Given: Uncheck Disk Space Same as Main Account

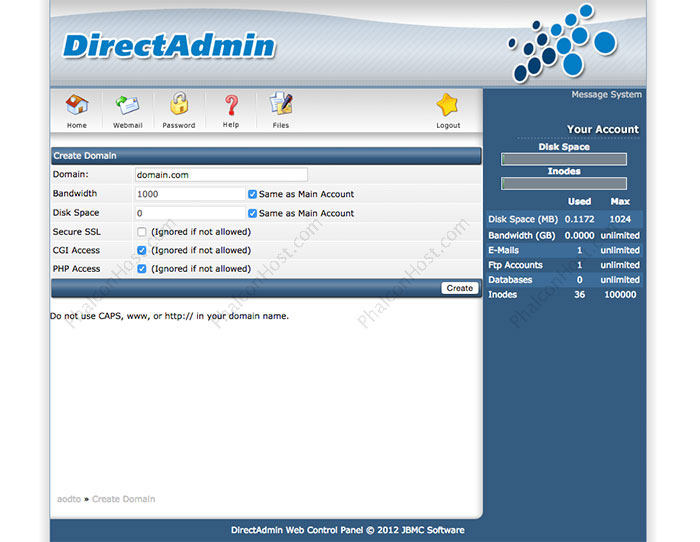Looking at the screenshot, I should [252, 213].
